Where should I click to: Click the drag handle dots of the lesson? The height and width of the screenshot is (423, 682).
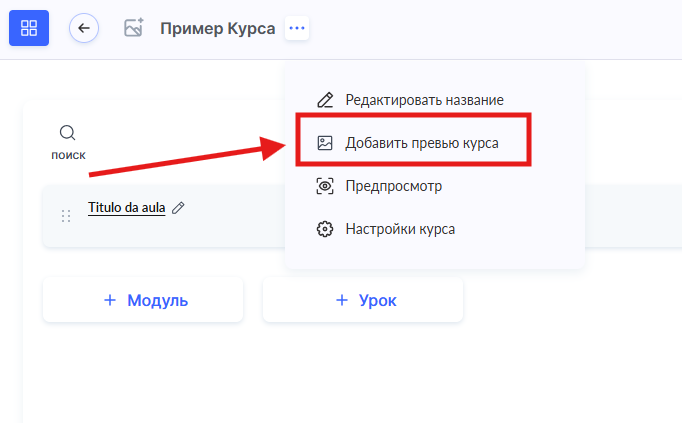[x=66, y=216]
